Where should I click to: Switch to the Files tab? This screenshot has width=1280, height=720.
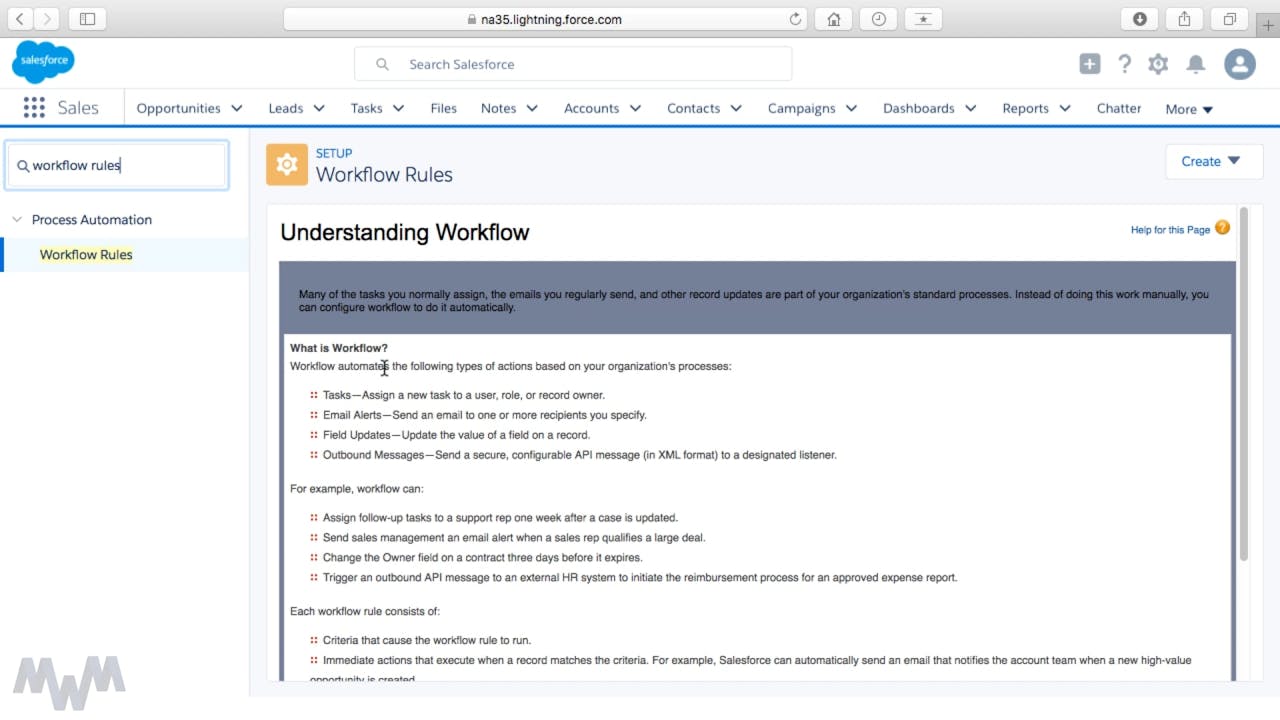click(443, 108)
